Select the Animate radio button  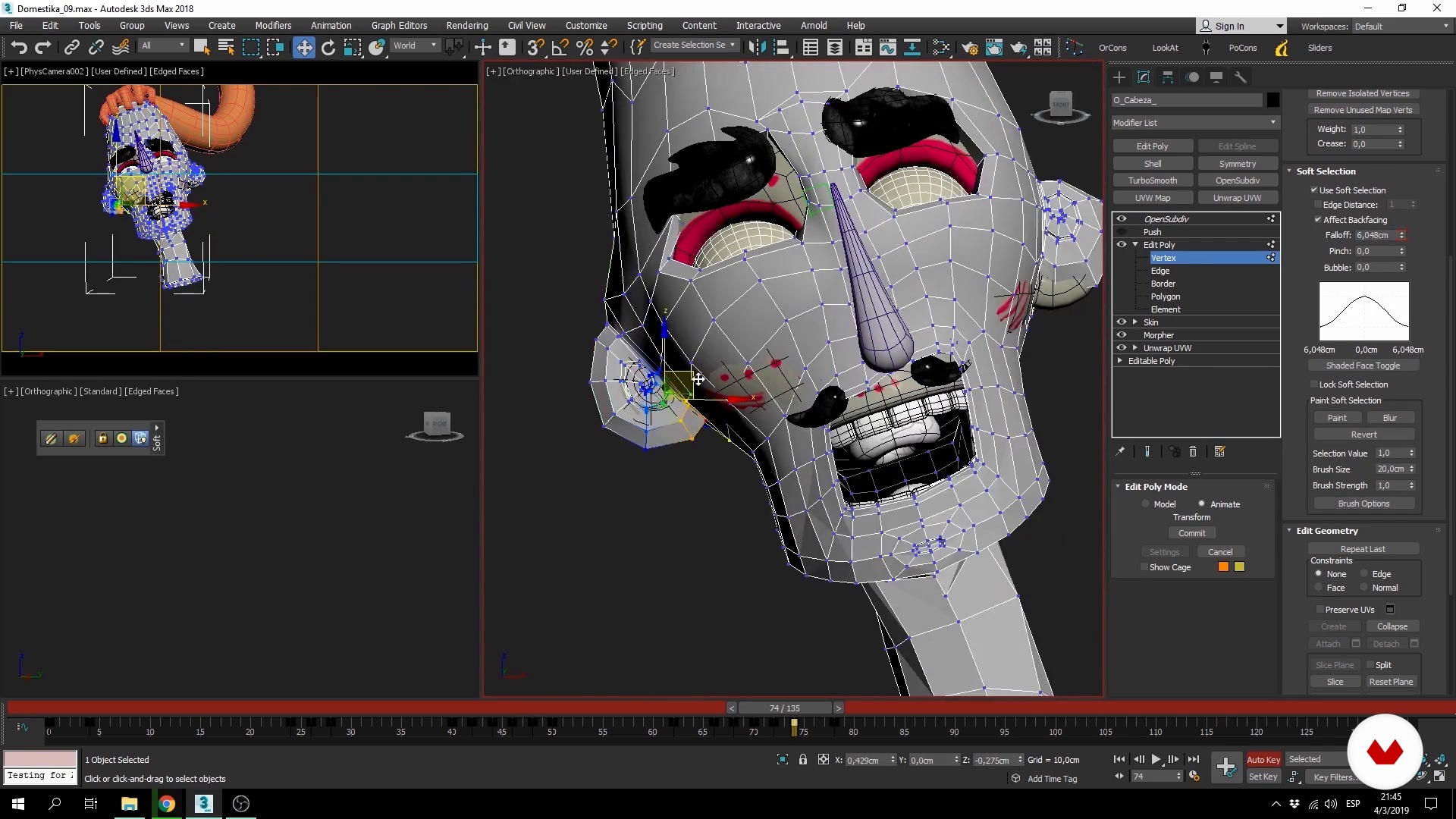pos(1201,504)
